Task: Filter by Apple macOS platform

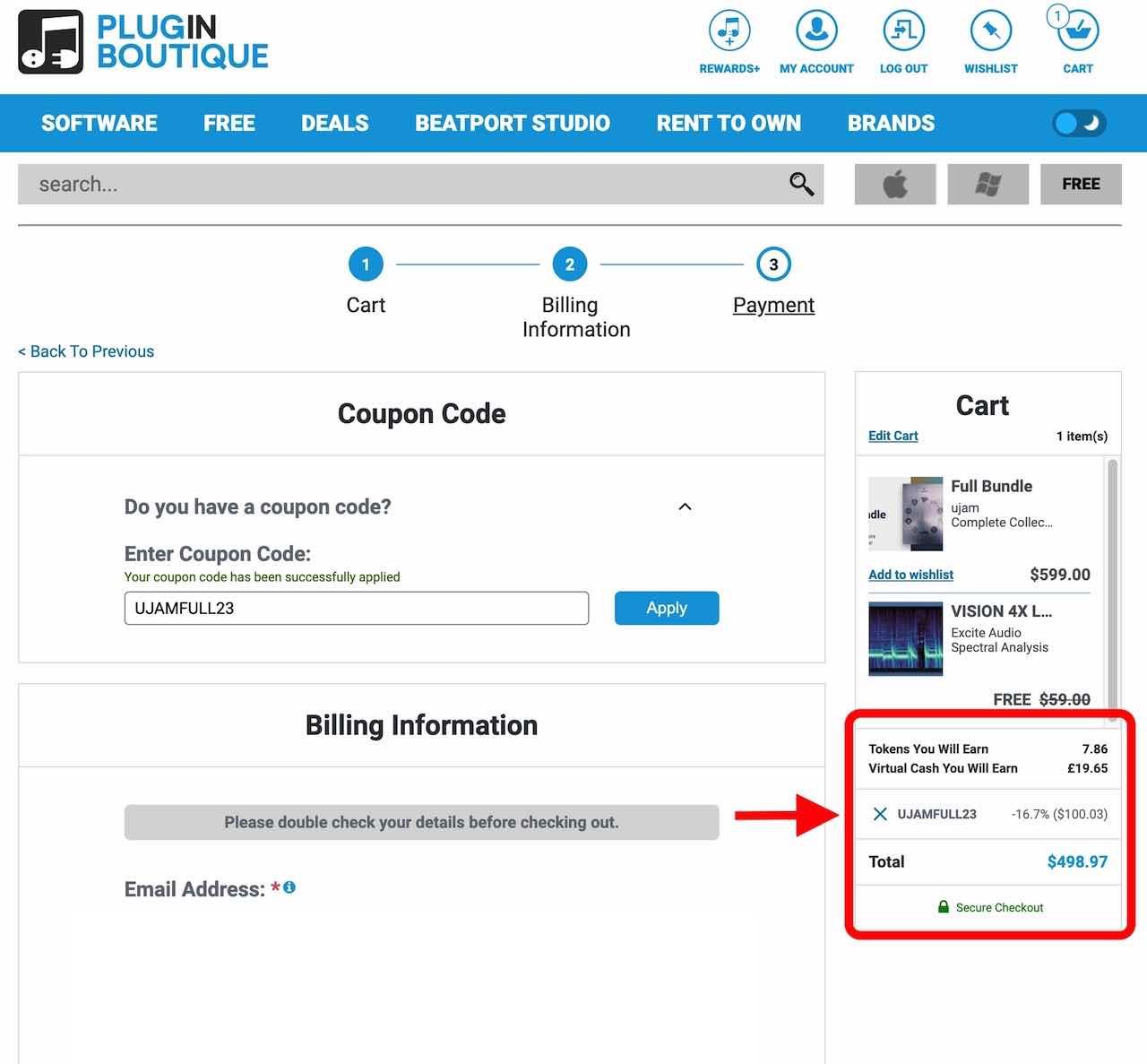Action: [895, 185]
